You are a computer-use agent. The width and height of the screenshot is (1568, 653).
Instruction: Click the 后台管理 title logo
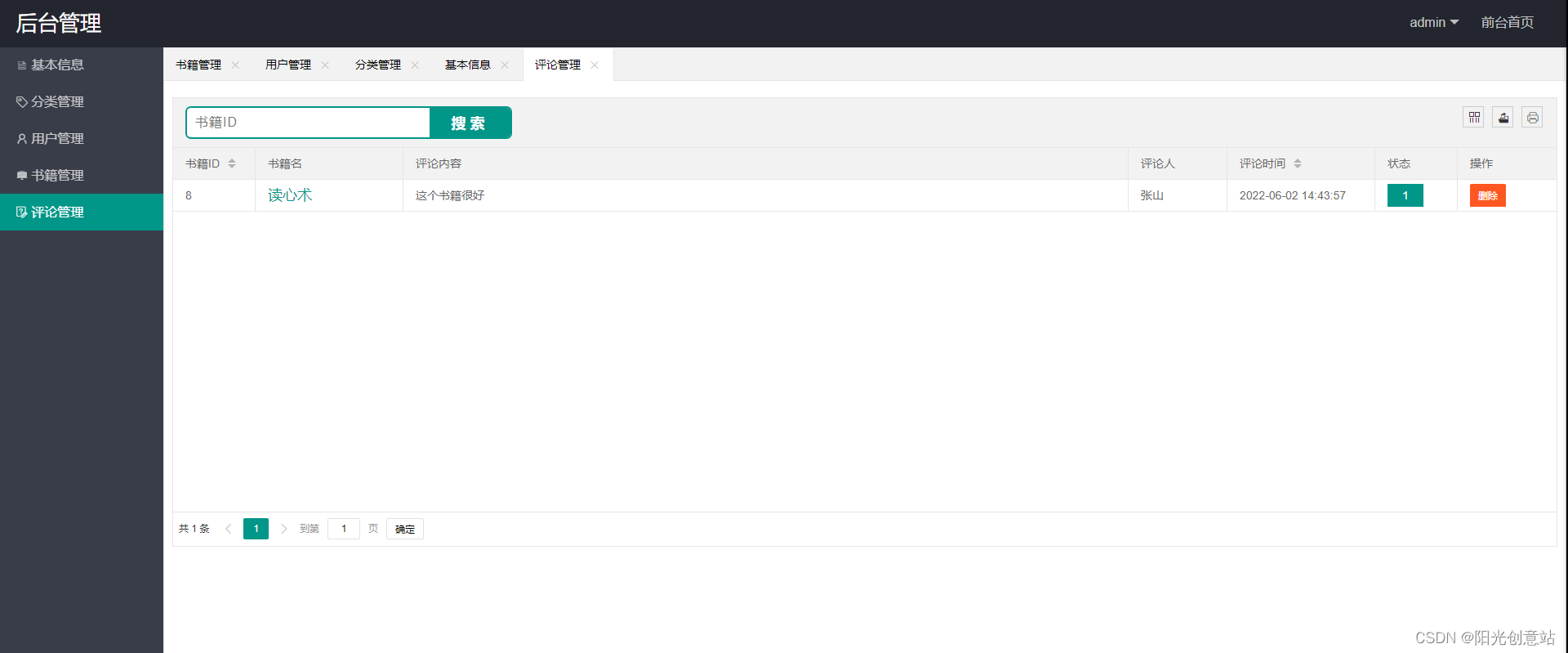pos(59,24)
